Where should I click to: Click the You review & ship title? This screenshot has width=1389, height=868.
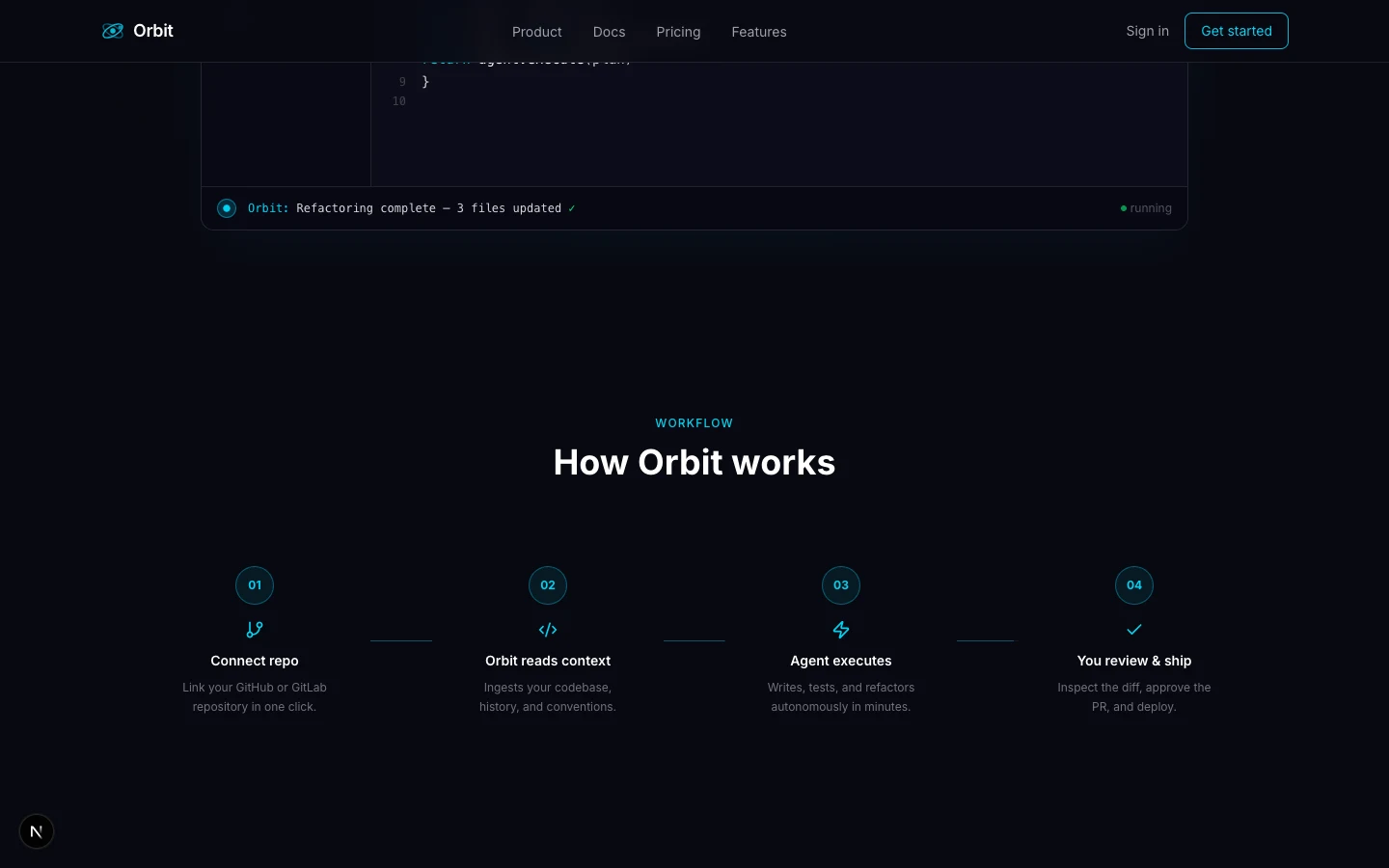click(x=1134, y=661)
